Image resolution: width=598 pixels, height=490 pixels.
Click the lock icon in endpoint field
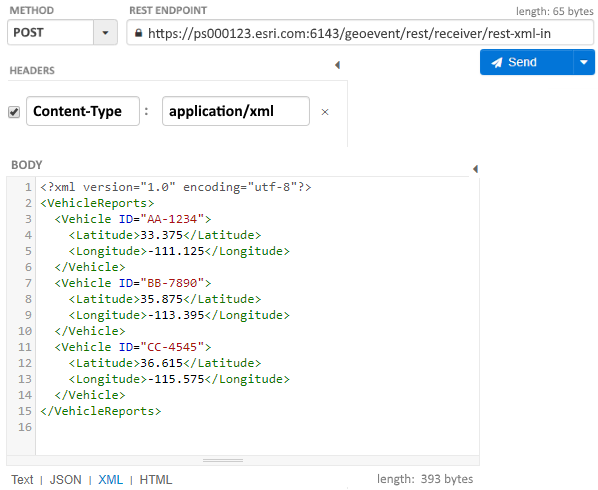139,33
